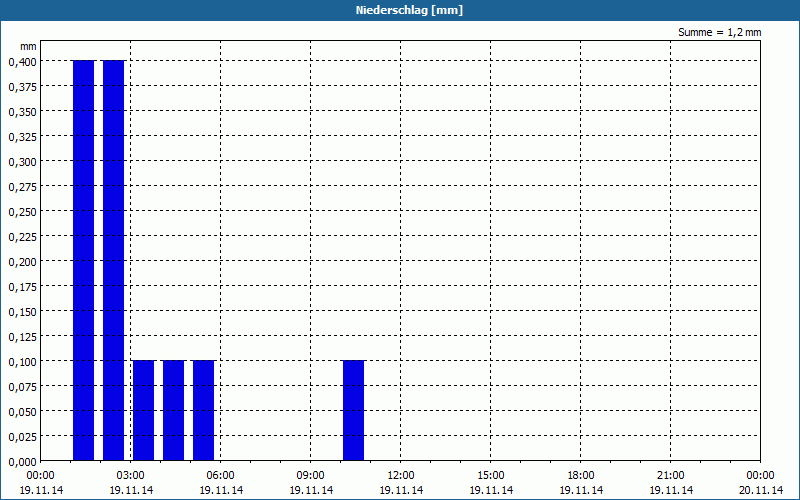Image resolution: width=800 pixels, height=500 pixels.
Task: Select the y-axis value 0,400
Action: (23, 61)
